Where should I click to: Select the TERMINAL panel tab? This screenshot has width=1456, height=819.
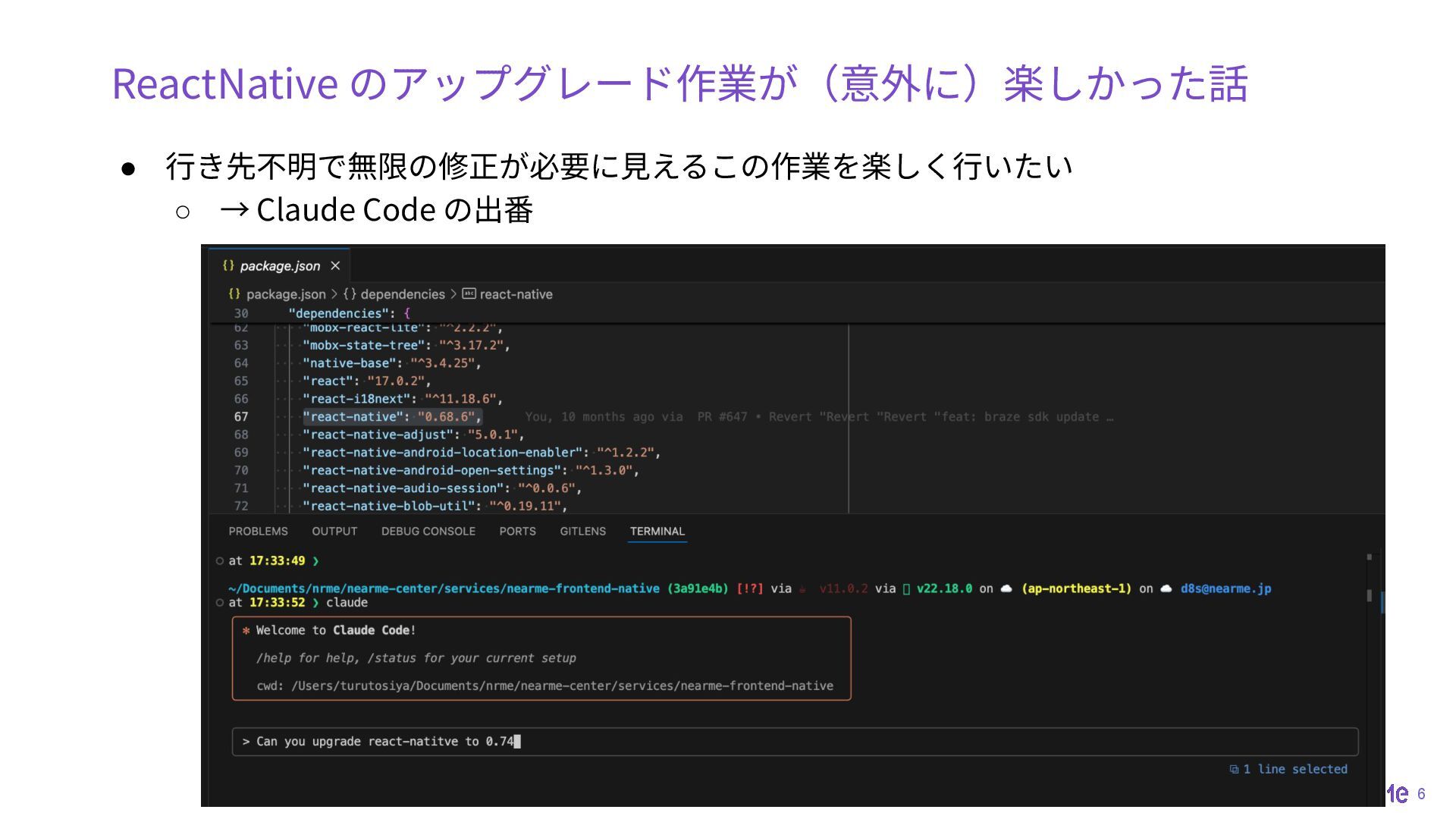tap(657, 532)
